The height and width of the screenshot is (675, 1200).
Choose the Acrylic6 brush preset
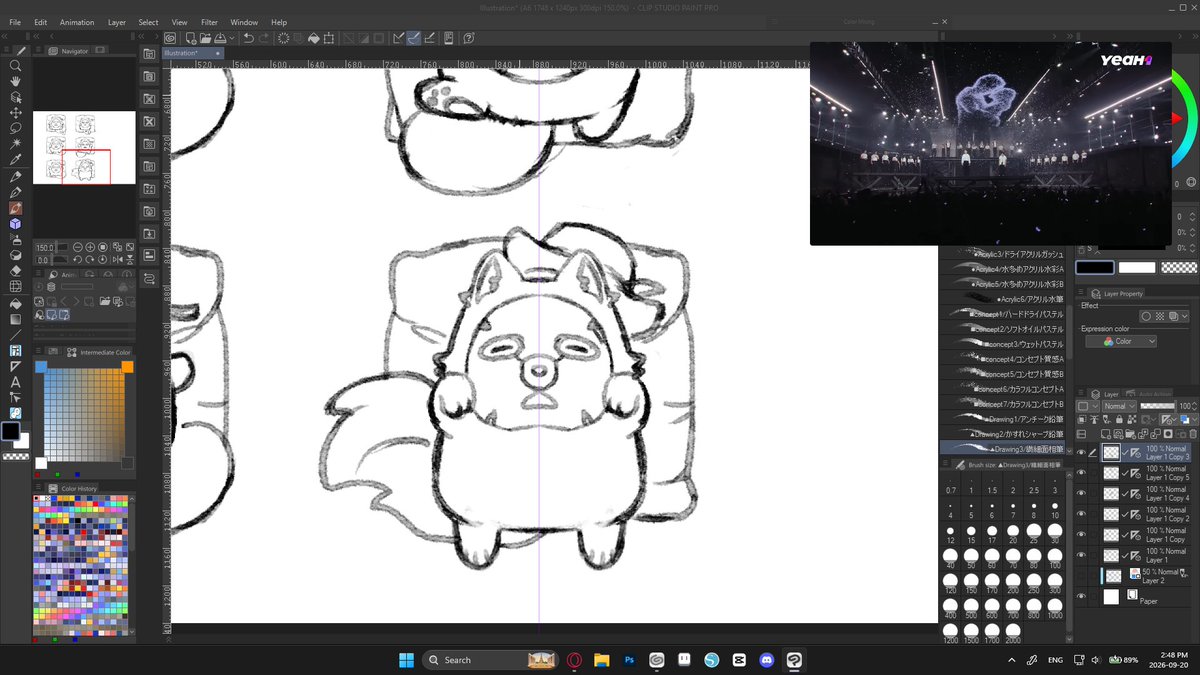(1002, 298)
